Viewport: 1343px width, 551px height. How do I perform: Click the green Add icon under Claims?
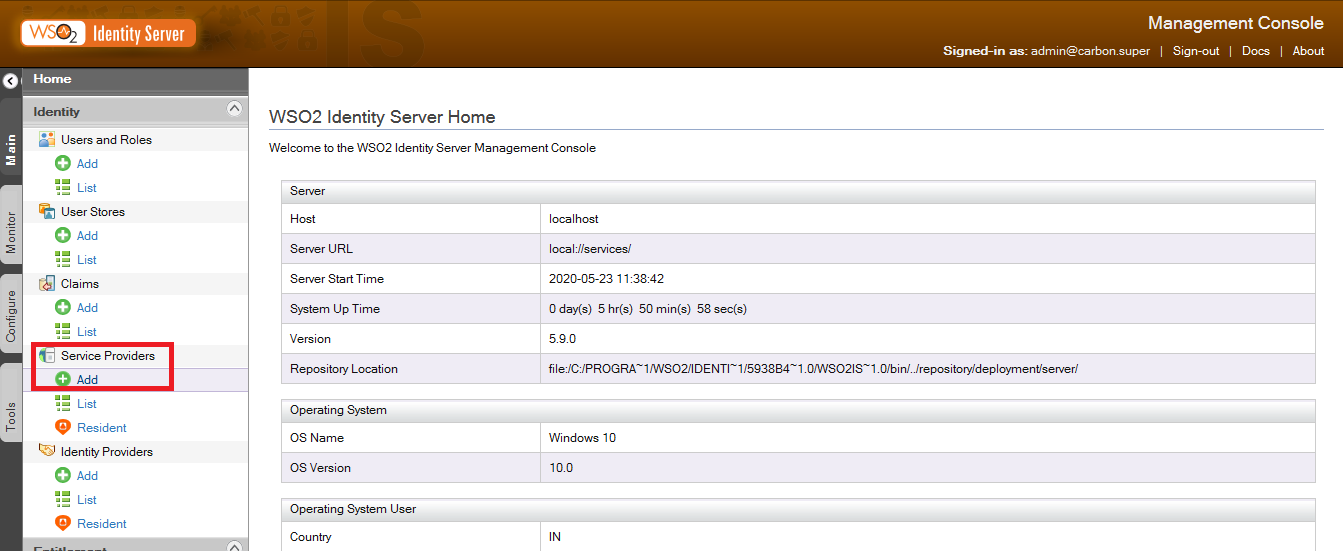point(63,307)
